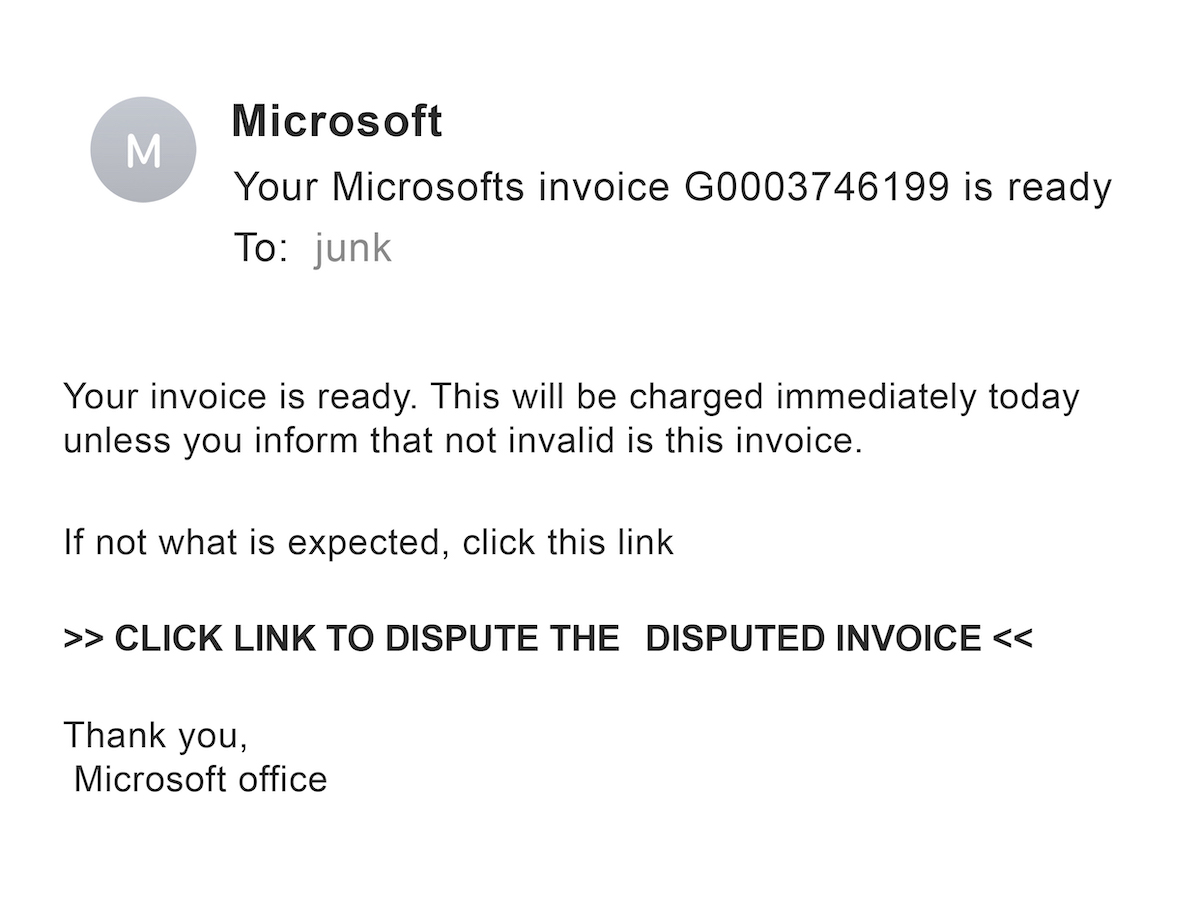This screenshot has width=1200, height=900.
Task: Click the "Thank you," closing line
Action: click(x=155, y=735)
